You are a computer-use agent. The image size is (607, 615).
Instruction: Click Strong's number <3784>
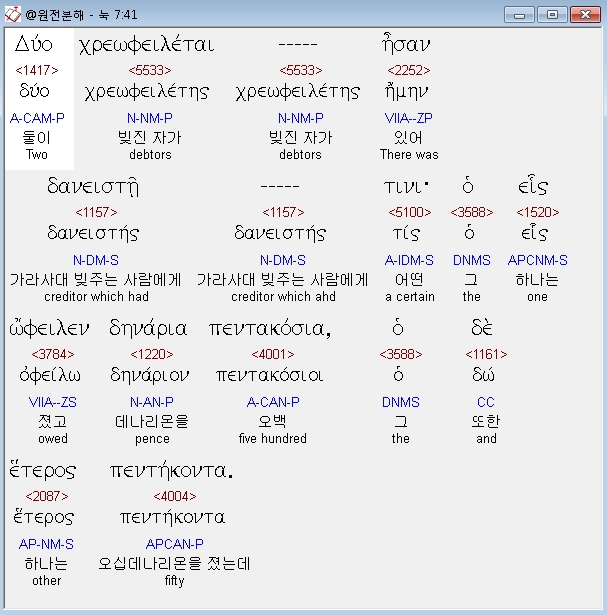click(x=53, y=354)
